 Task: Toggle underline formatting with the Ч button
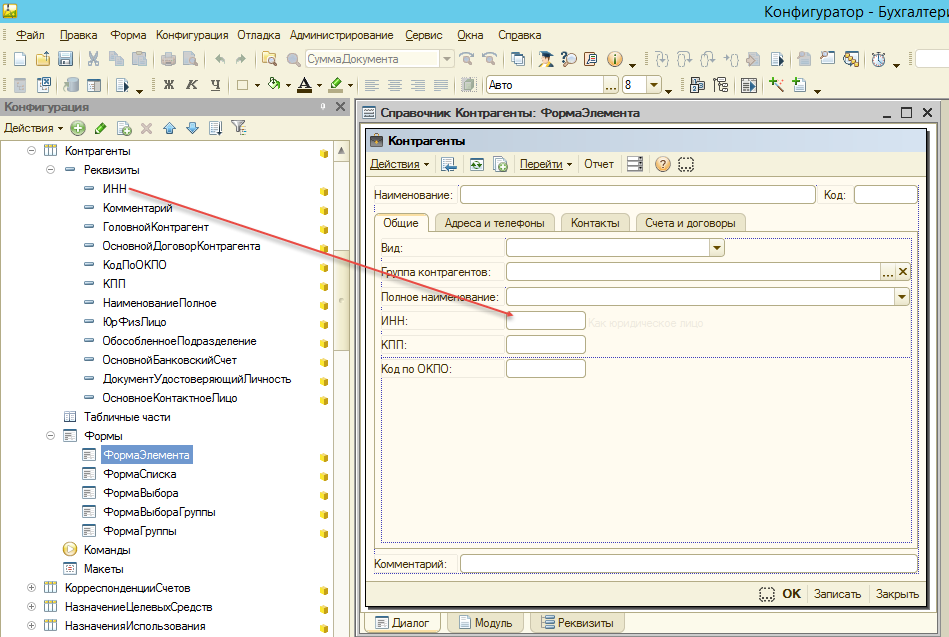pyautogui.click(x=214, y=85)
